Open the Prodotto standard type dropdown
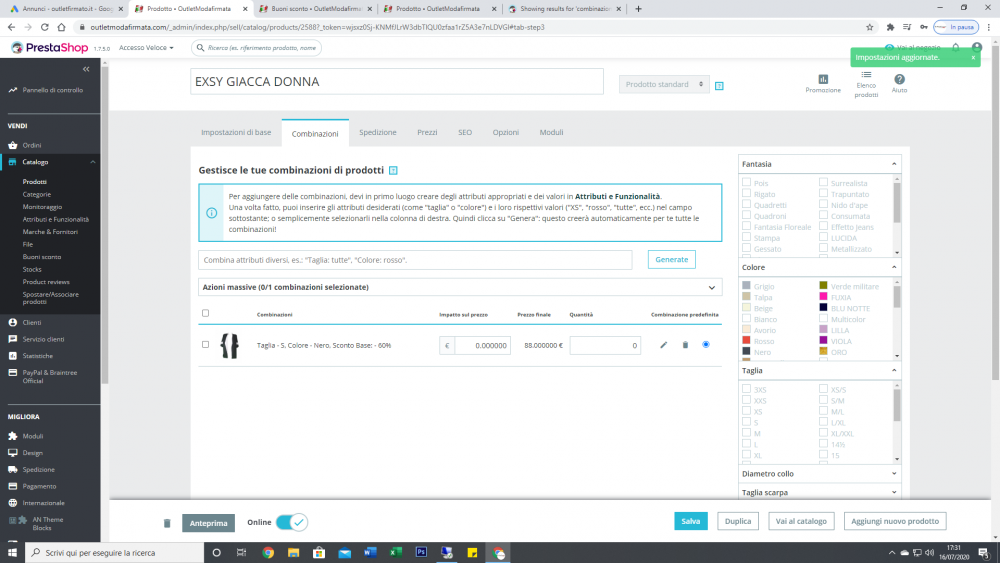 664,84
